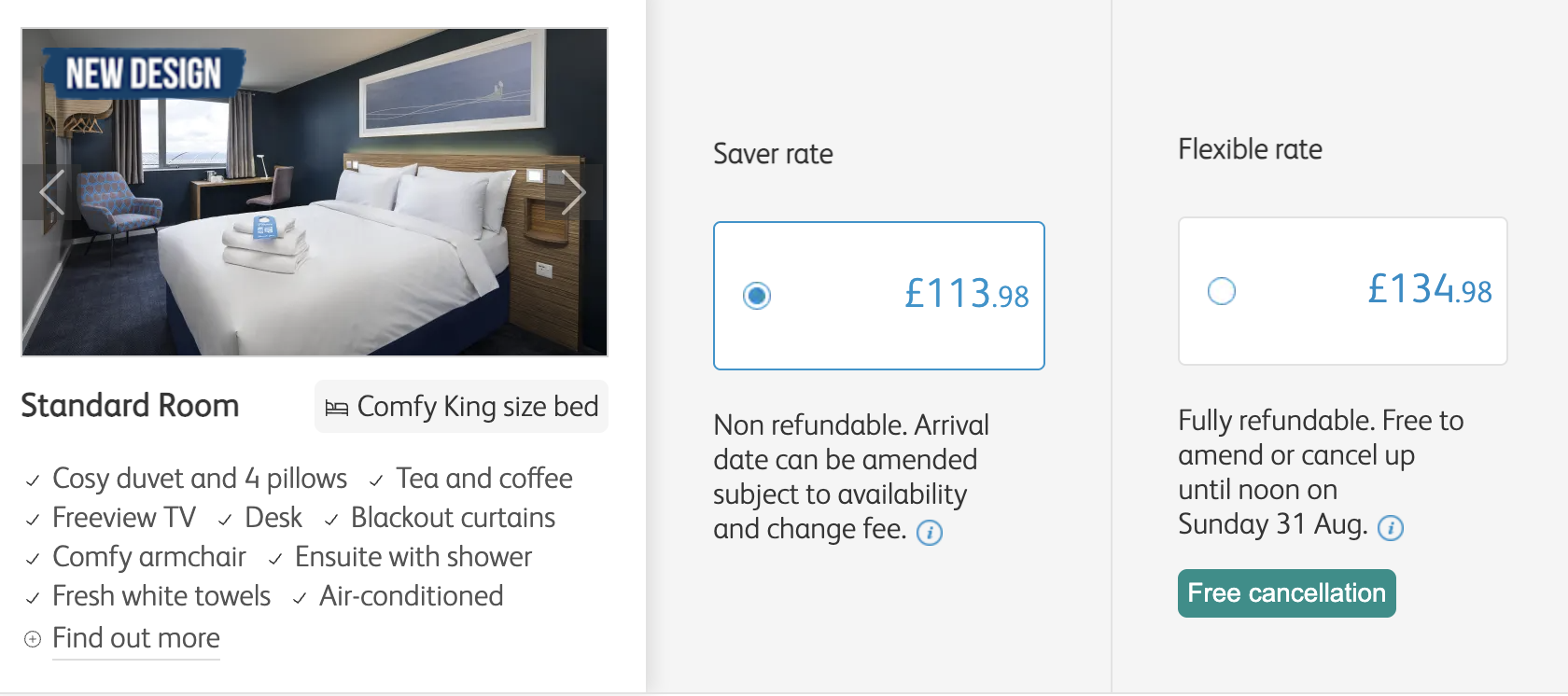Select the Flexible rate radio button
Viewport: 1568px width, 696px height.
pos(1222,291)
